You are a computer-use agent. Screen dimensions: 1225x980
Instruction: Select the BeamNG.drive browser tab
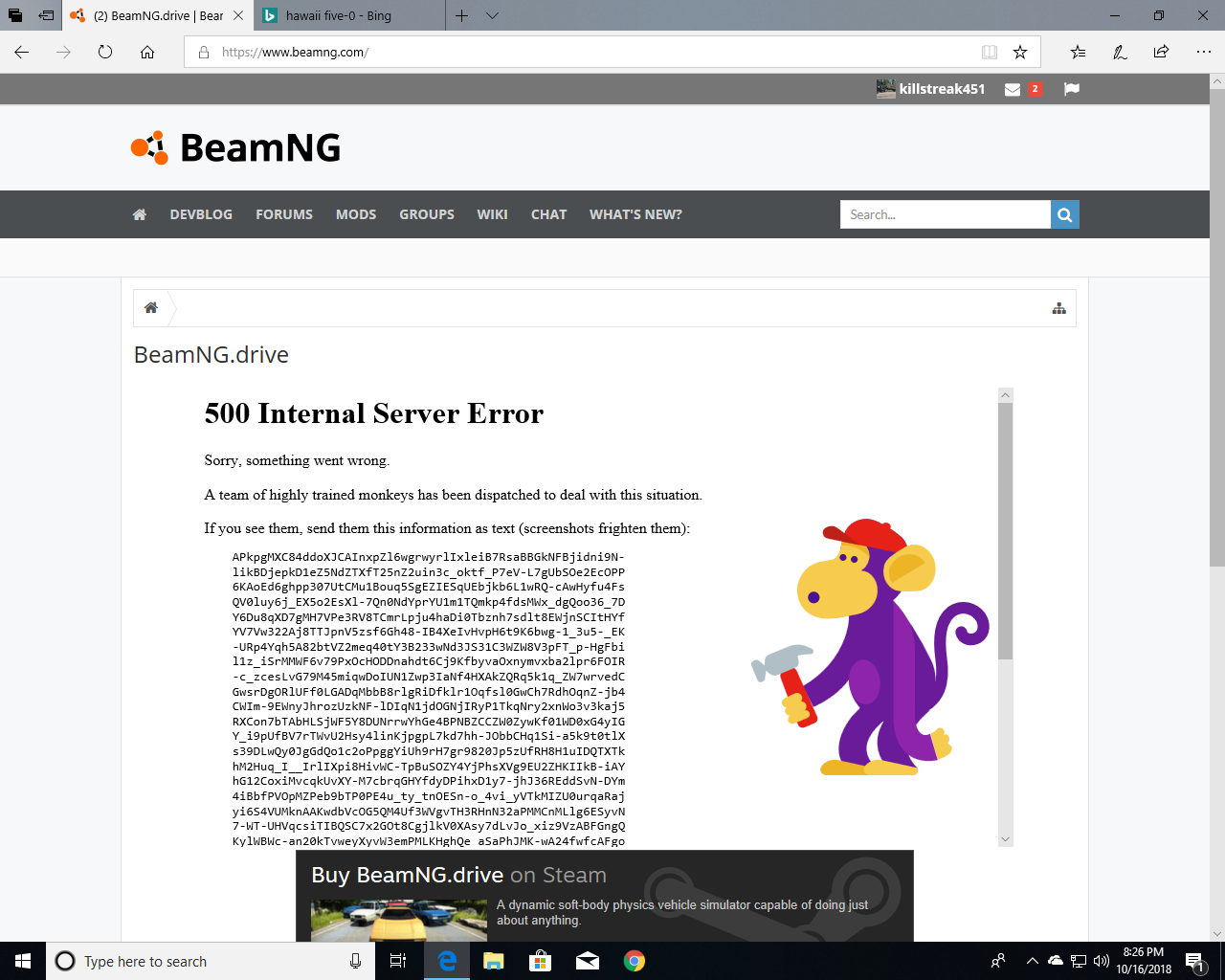click(158, 15)
